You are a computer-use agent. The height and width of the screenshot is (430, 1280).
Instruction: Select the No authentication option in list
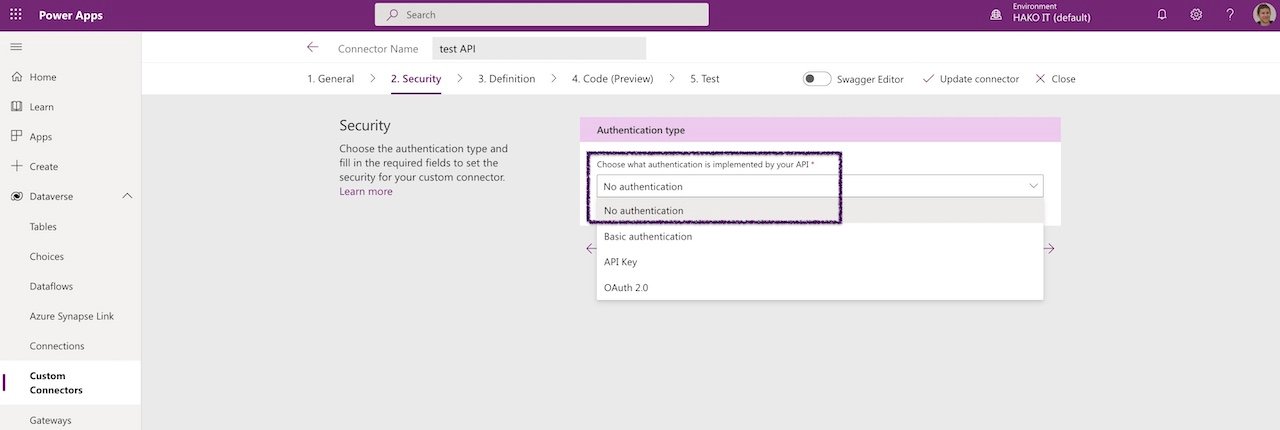point(820,211)
